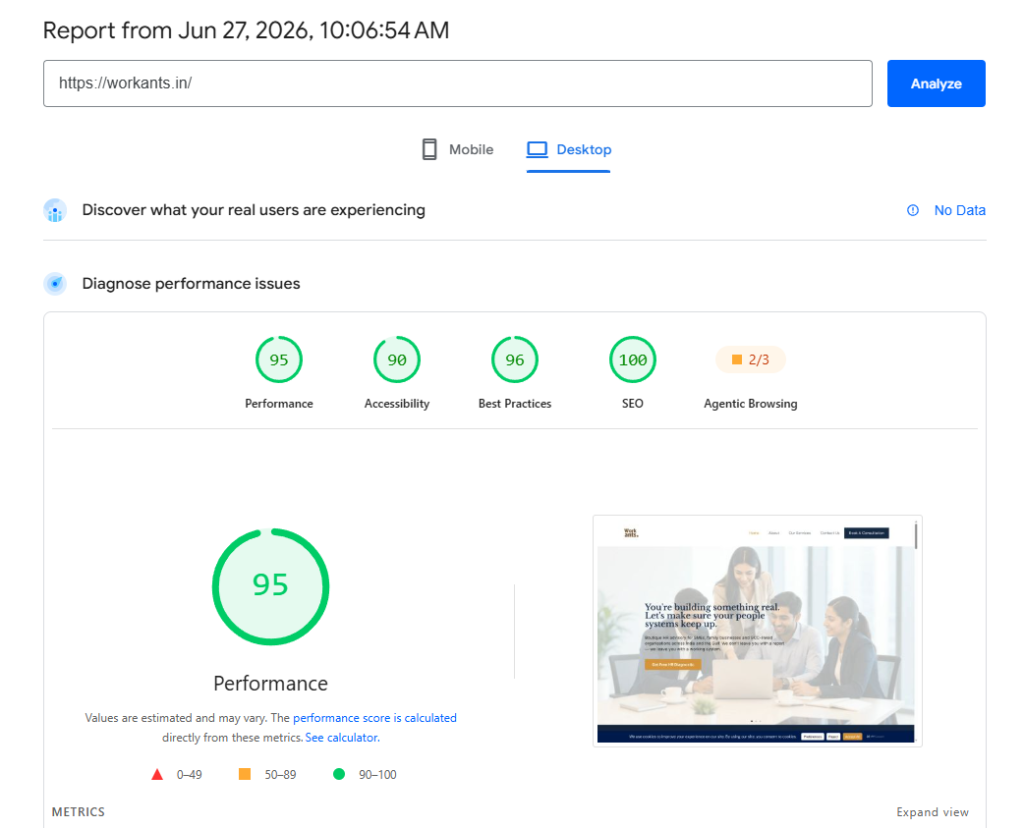Click the Performance label under small gauge

(279, 404)
